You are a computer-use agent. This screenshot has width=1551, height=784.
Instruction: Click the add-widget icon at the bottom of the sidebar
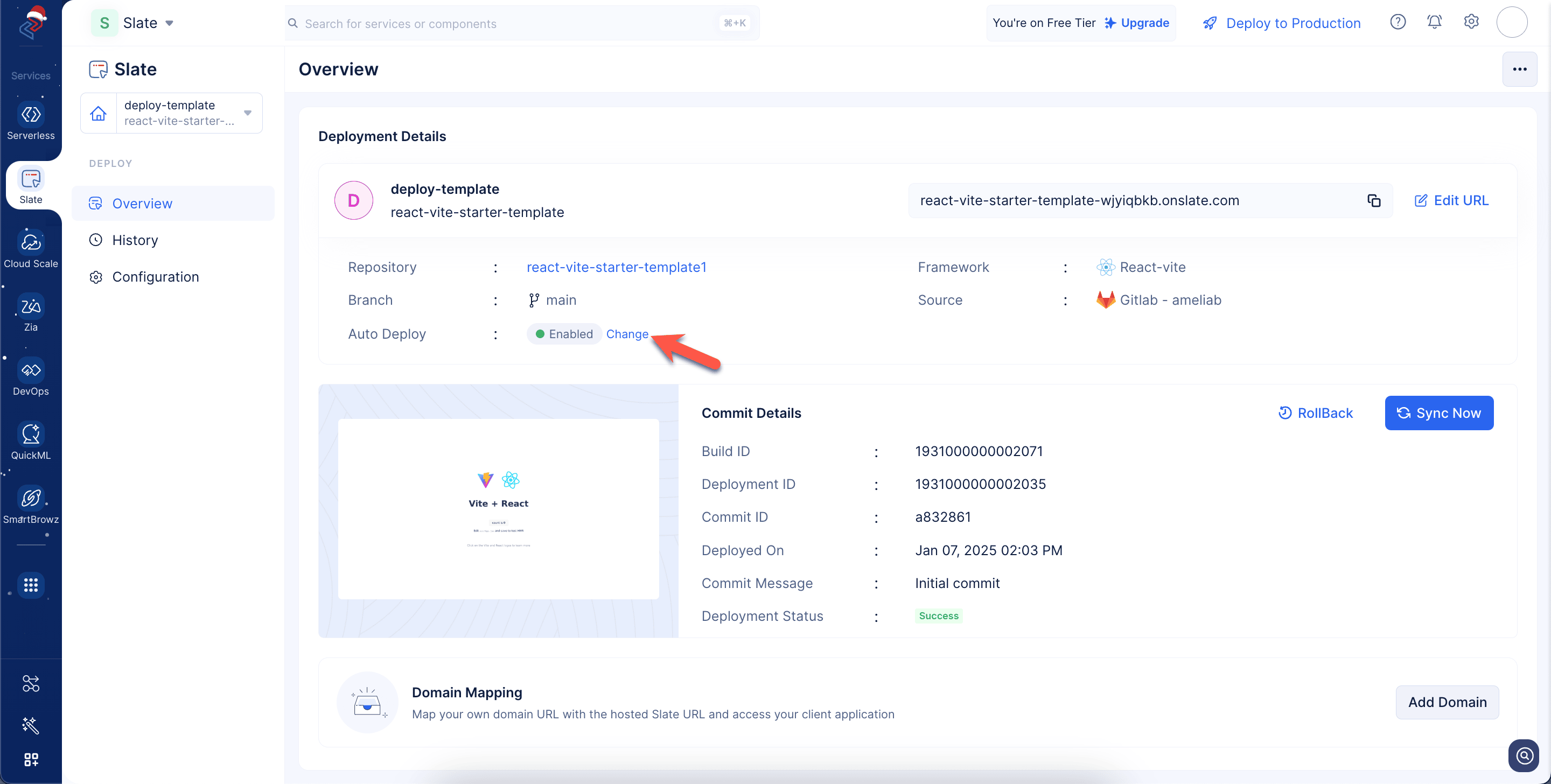31,759
